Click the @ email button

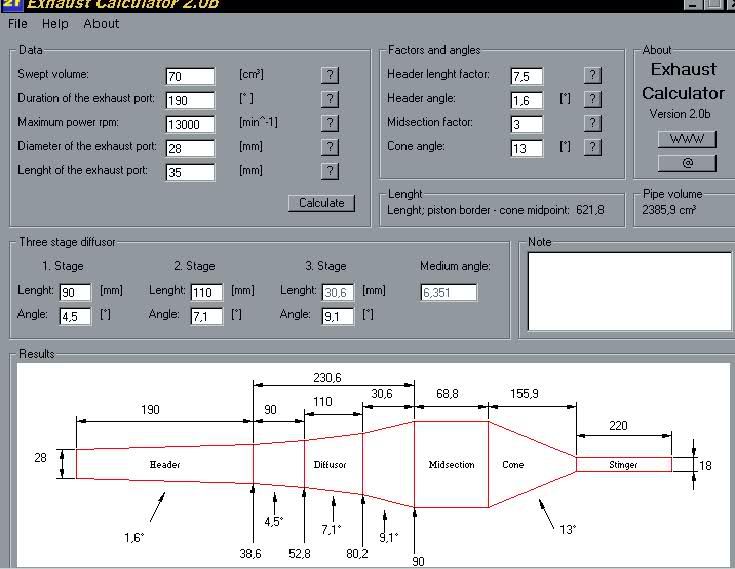[x=687, y=163]
